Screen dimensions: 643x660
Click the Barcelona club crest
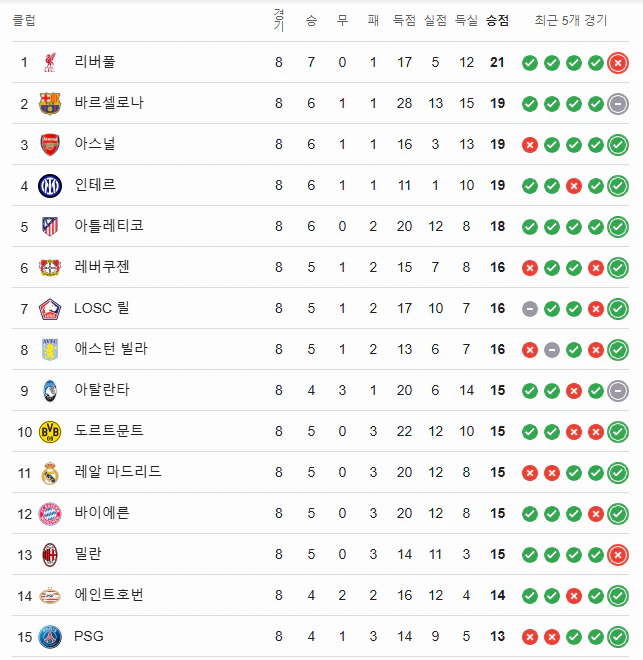[x=50, y=104]
